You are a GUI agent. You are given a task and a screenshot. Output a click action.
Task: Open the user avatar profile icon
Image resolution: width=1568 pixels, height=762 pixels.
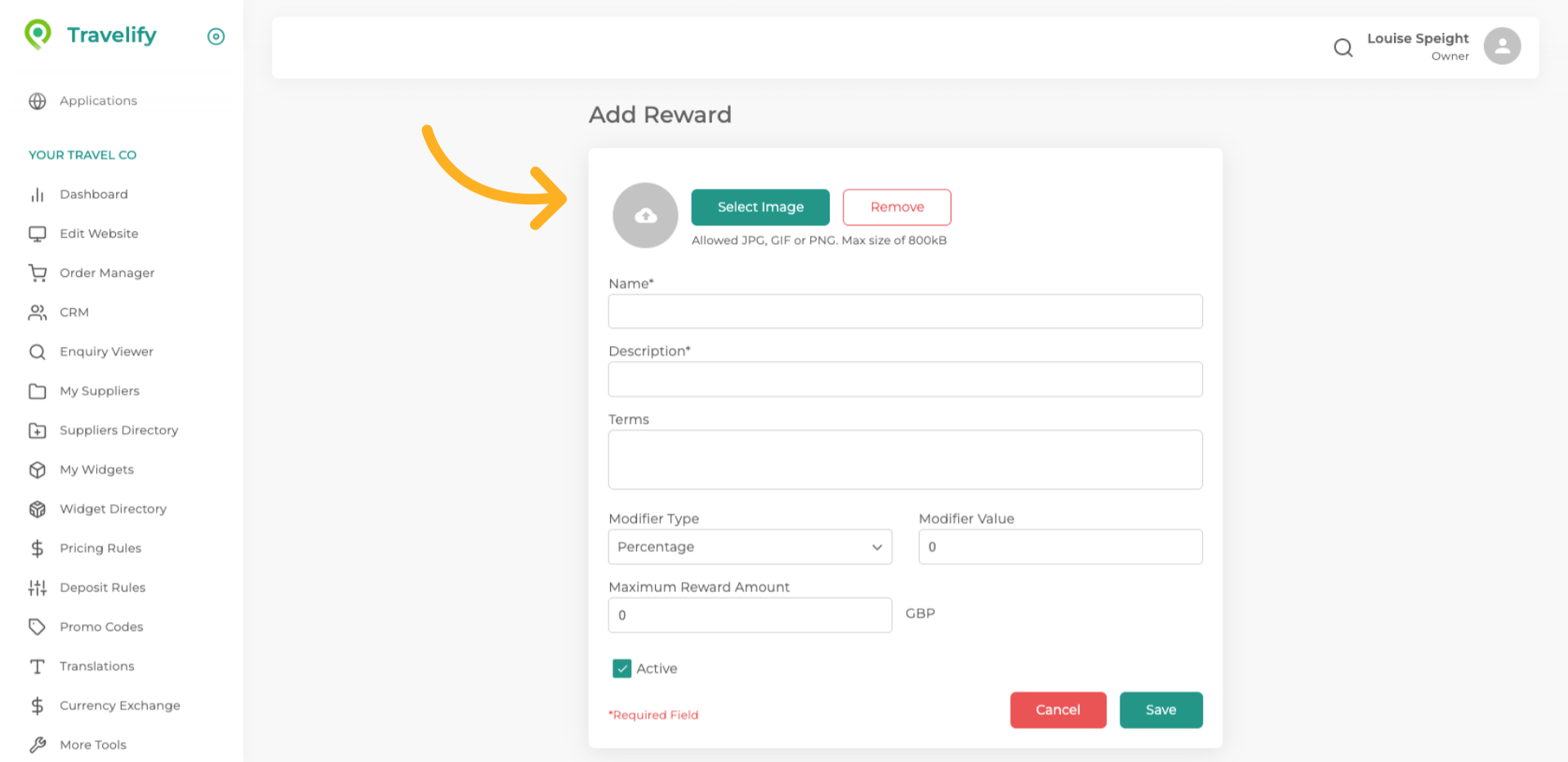click(1502, 46)
